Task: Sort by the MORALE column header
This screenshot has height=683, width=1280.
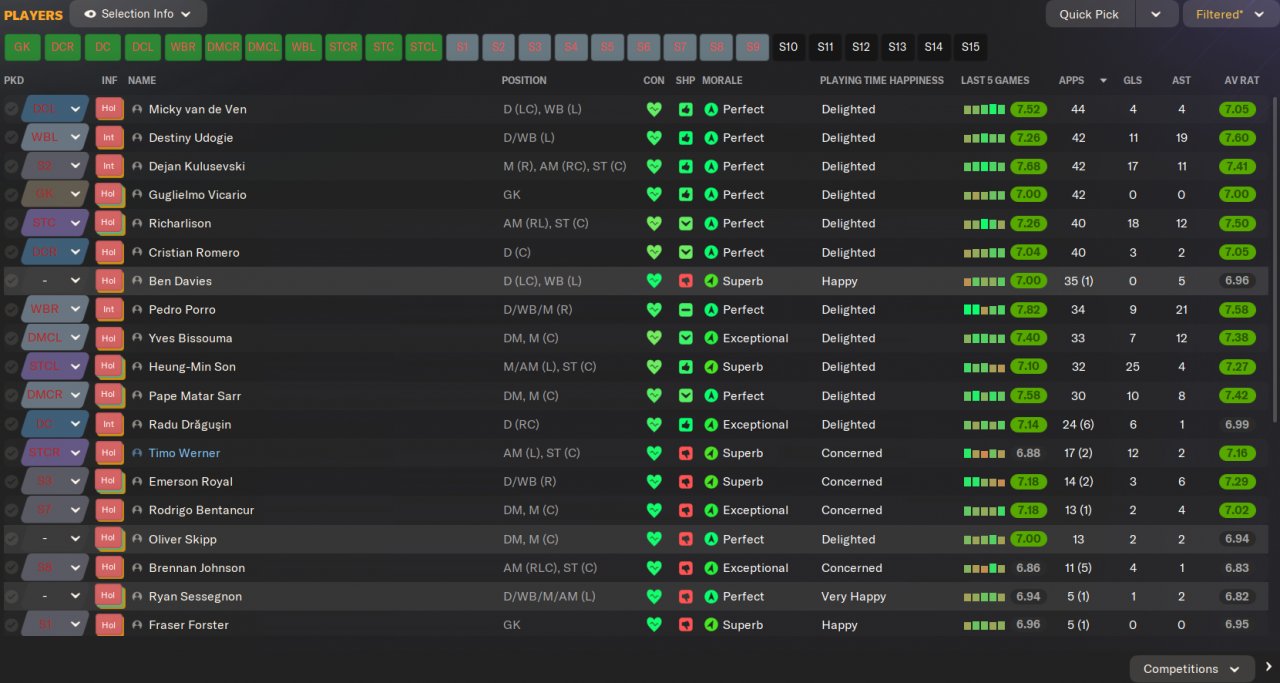Action: click(x=722, y=80)
